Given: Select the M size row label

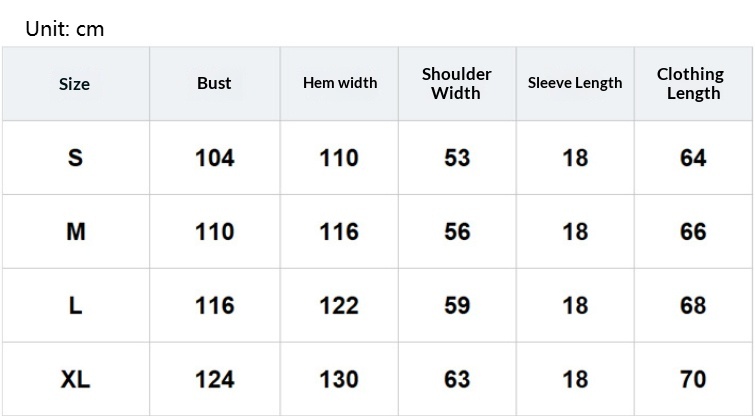Looking at the screenshot, I should point(76,232).
